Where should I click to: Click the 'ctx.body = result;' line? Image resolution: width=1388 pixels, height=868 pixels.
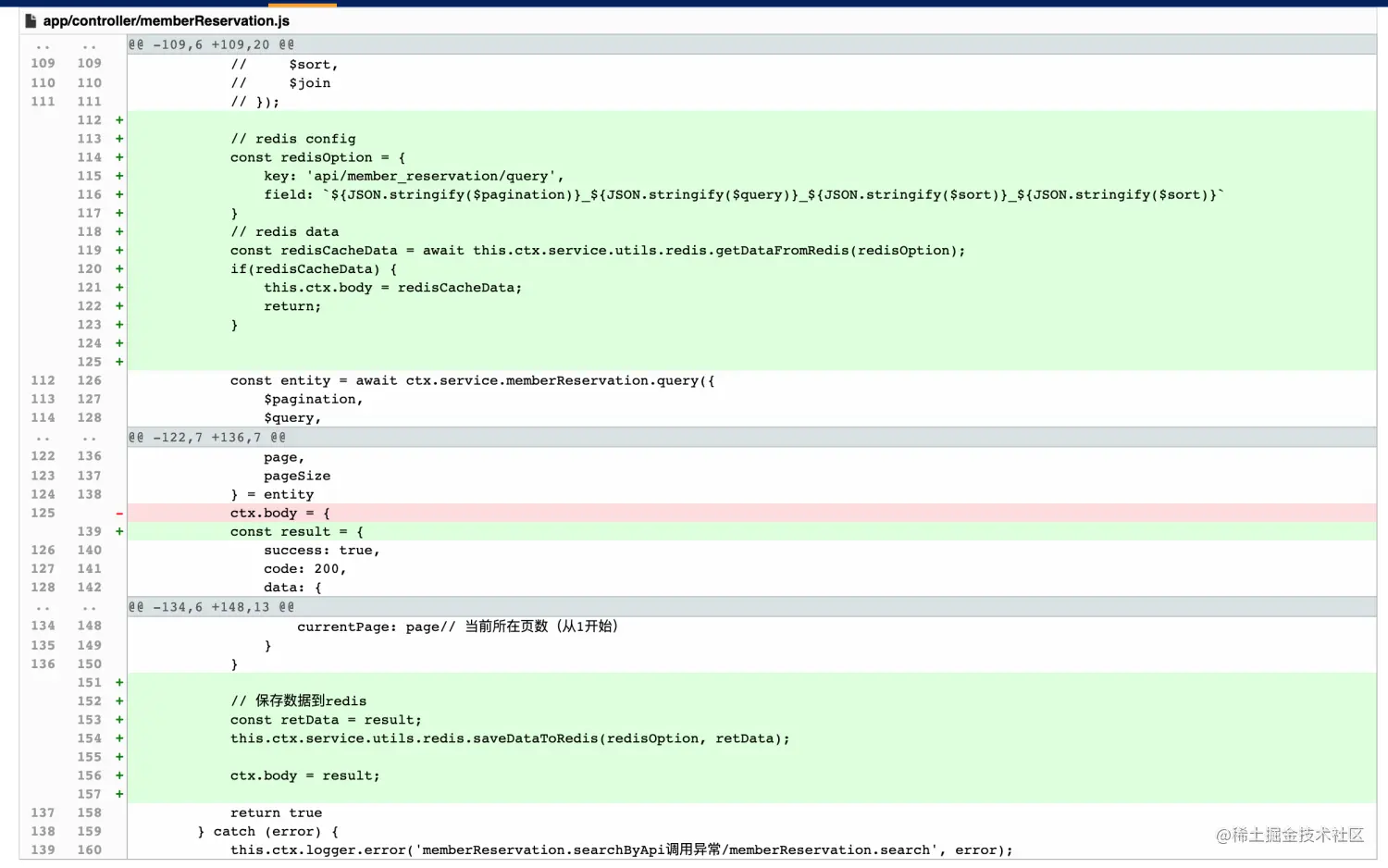tap(305, 775)
